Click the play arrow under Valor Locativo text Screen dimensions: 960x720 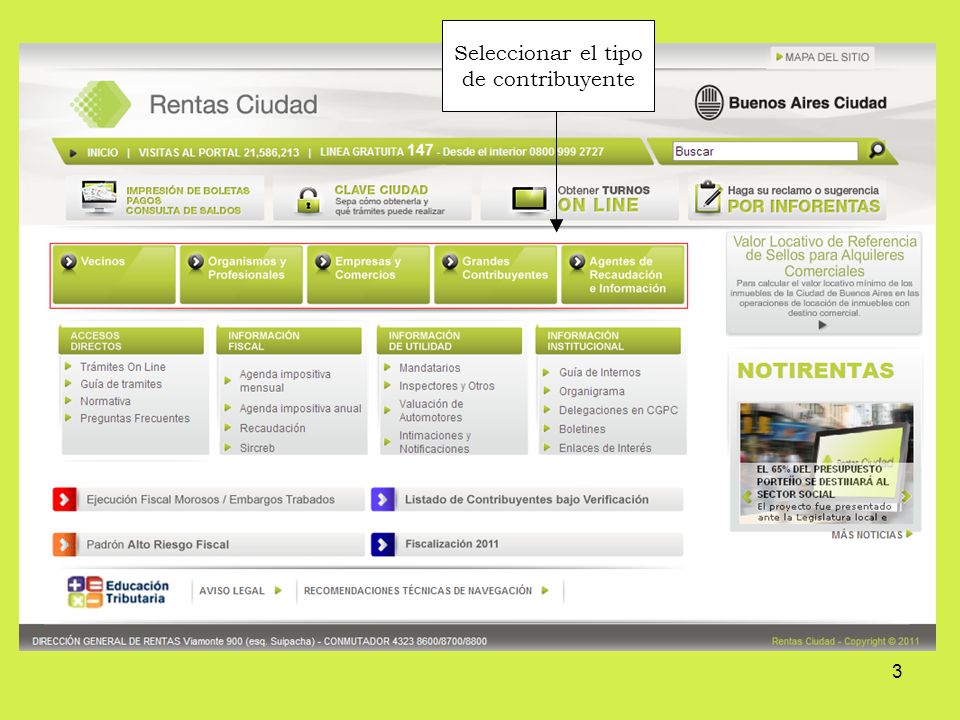pos(822,325)
